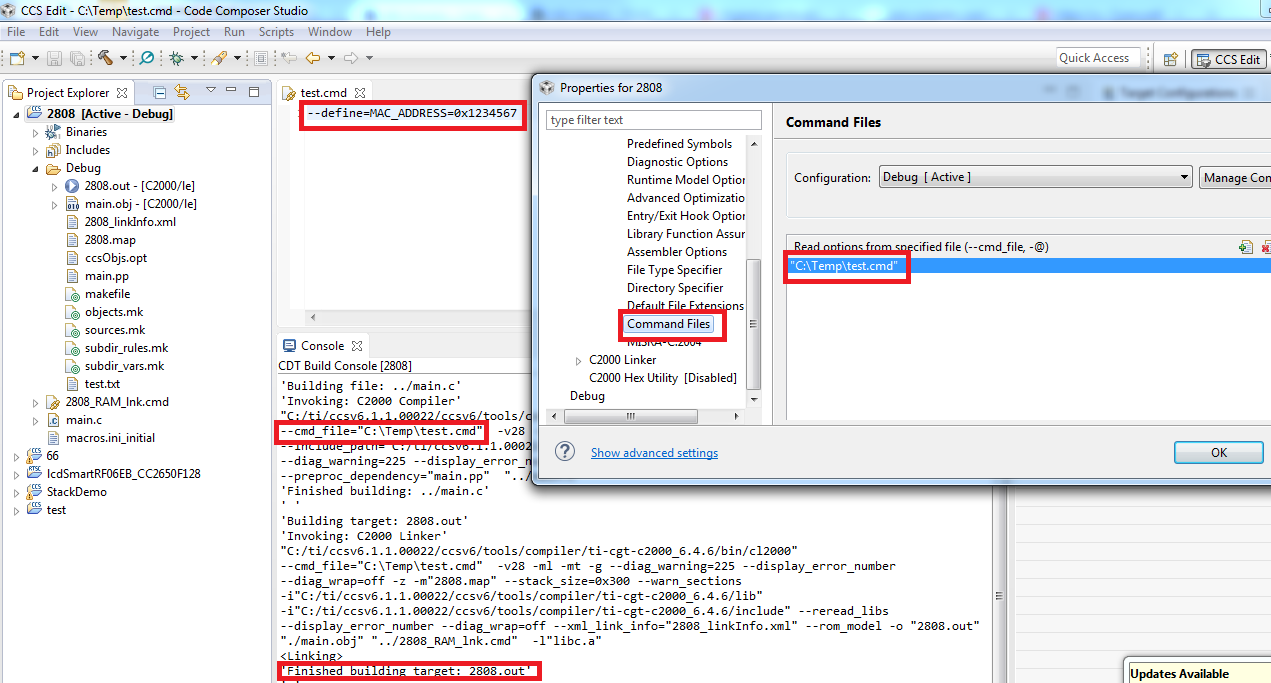The image size is (1271, 683).
Task: Start debugging with the green bug icon
Action: click(x=177, y=58)
